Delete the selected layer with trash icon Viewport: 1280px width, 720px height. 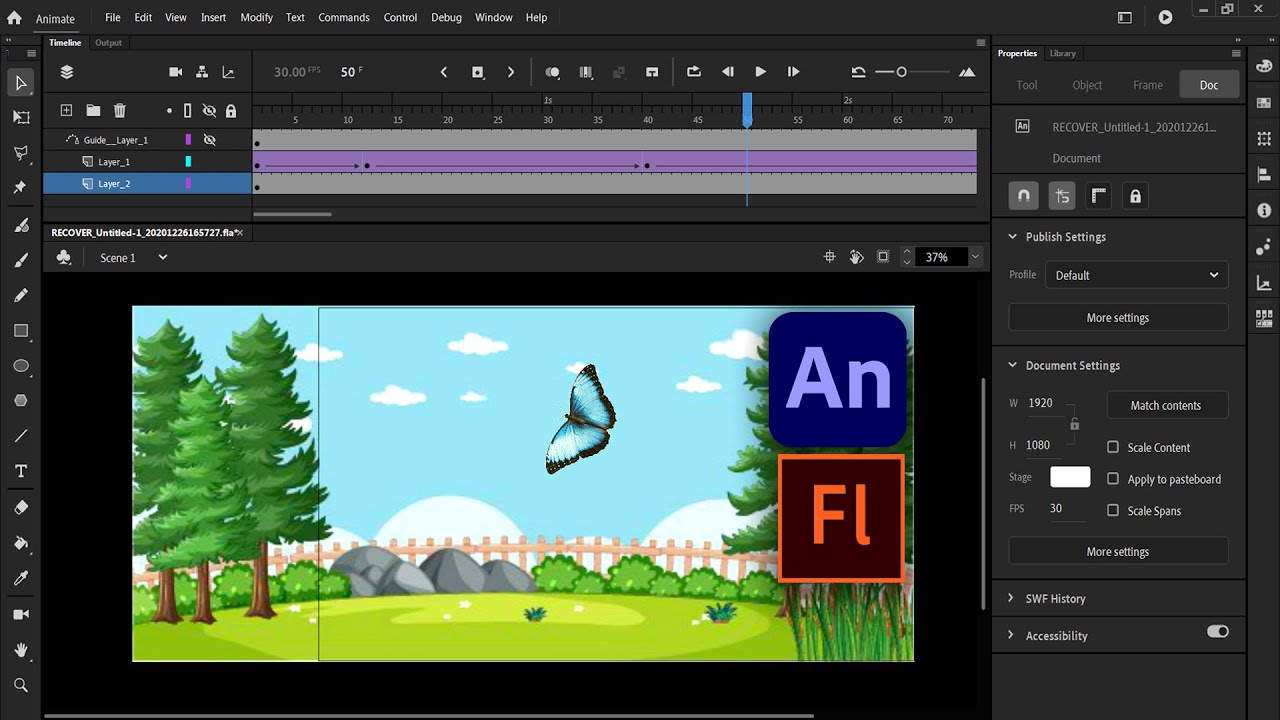click(120, 110)
